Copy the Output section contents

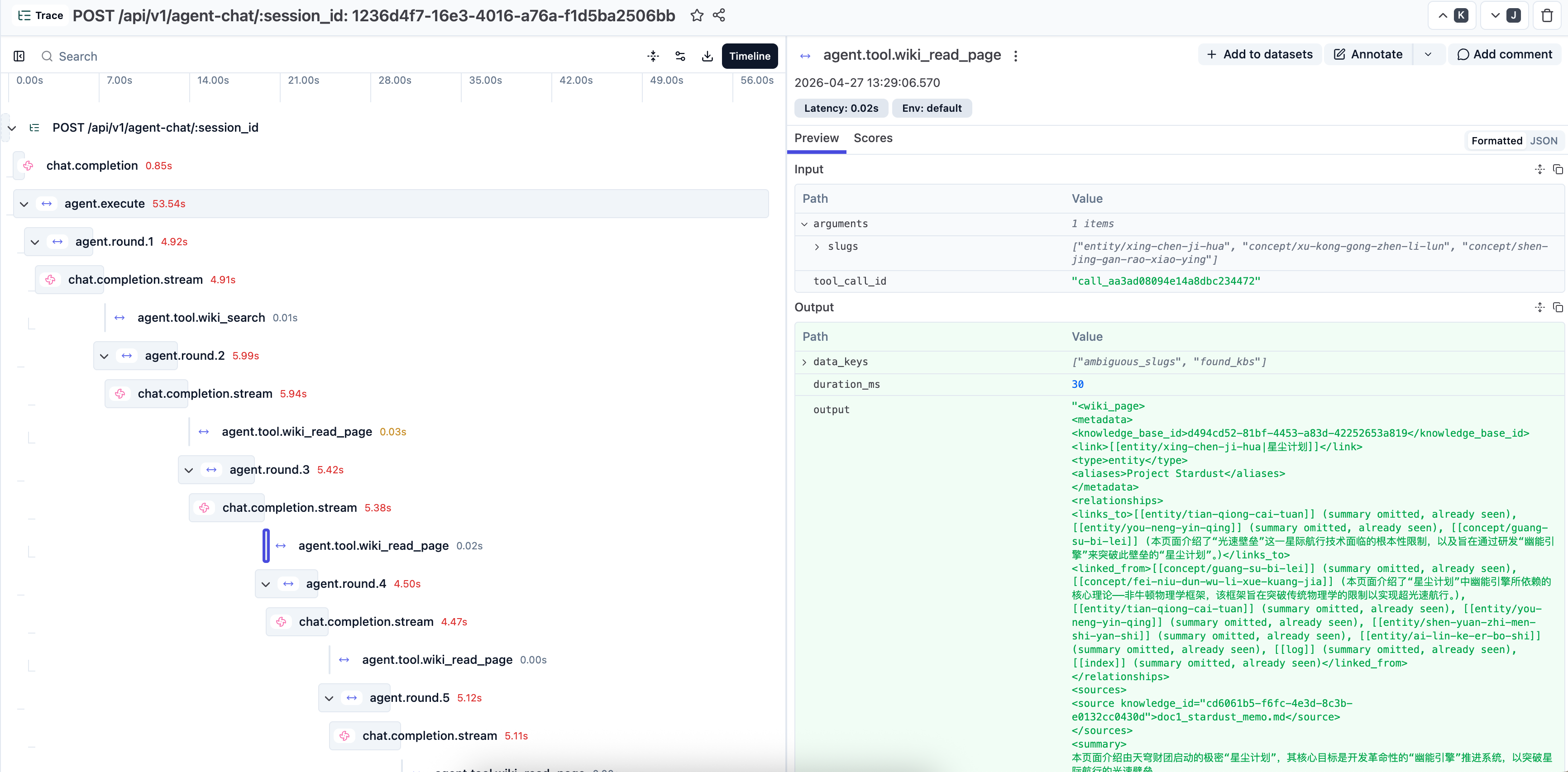pos(1558,307)
